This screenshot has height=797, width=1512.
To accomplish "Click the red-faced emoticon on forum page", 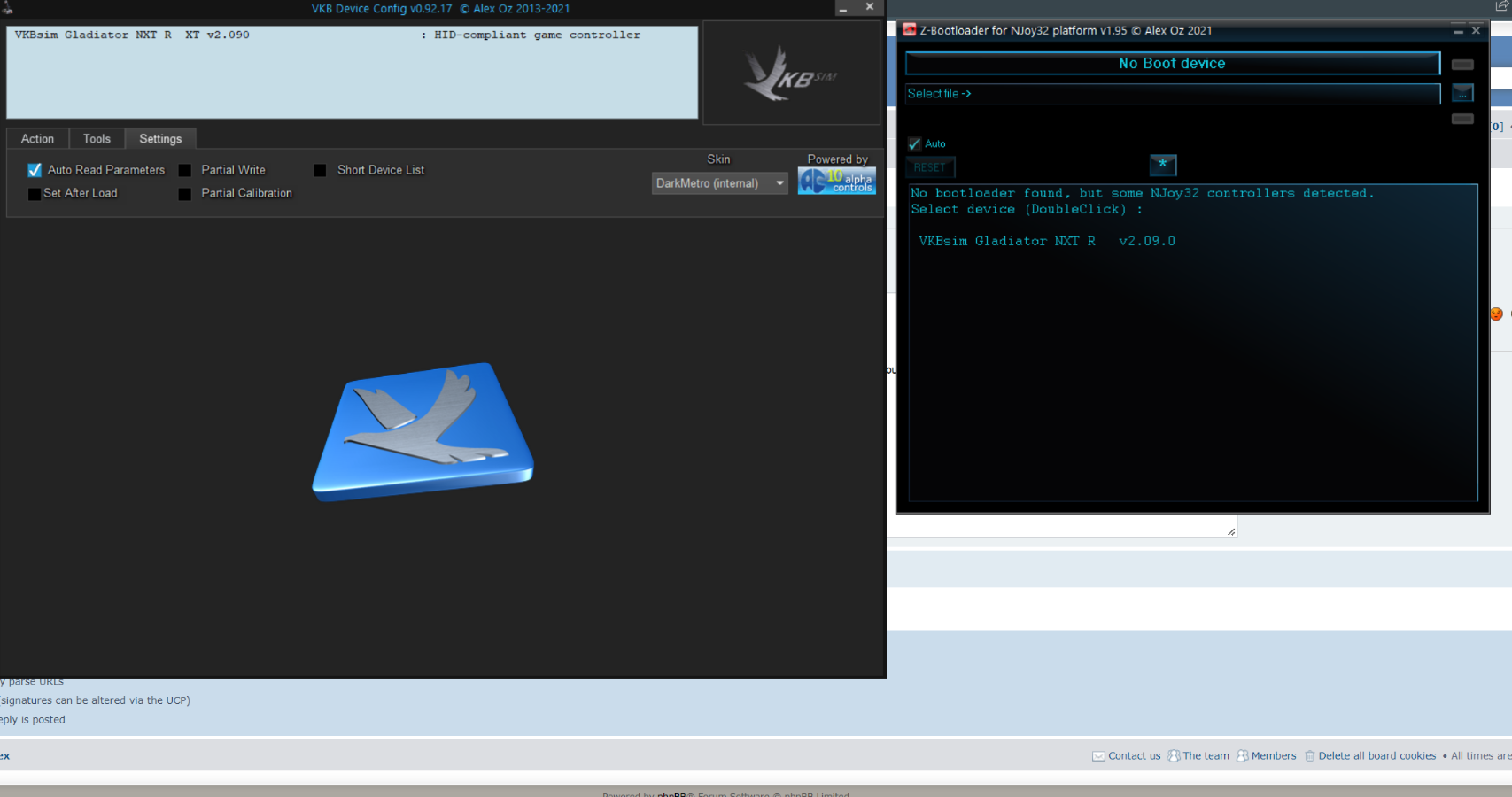I will 1496,313.
